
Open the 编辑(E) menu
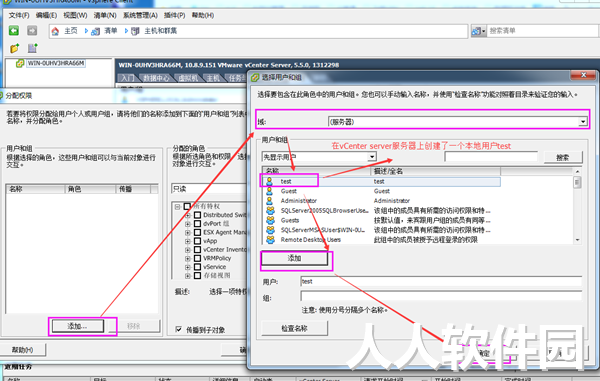[46, 15]
